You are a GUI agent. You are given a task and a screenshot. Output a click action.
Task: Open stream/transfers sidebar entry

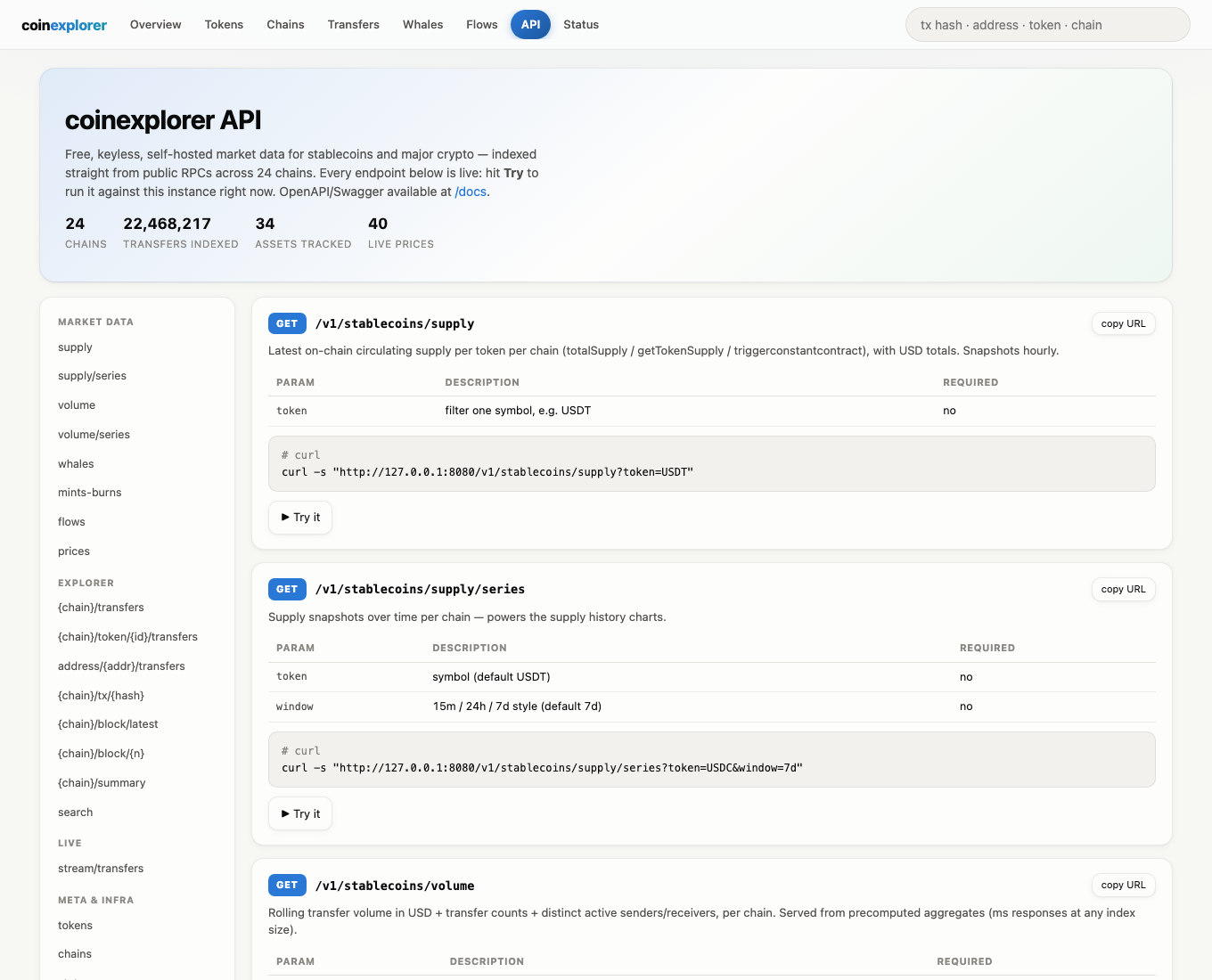(x=101, y=869)
